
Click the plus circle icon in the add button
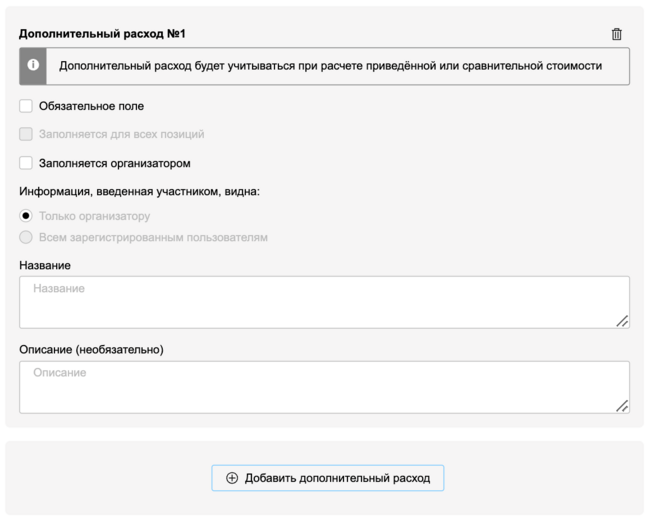(x=232, y=478)
